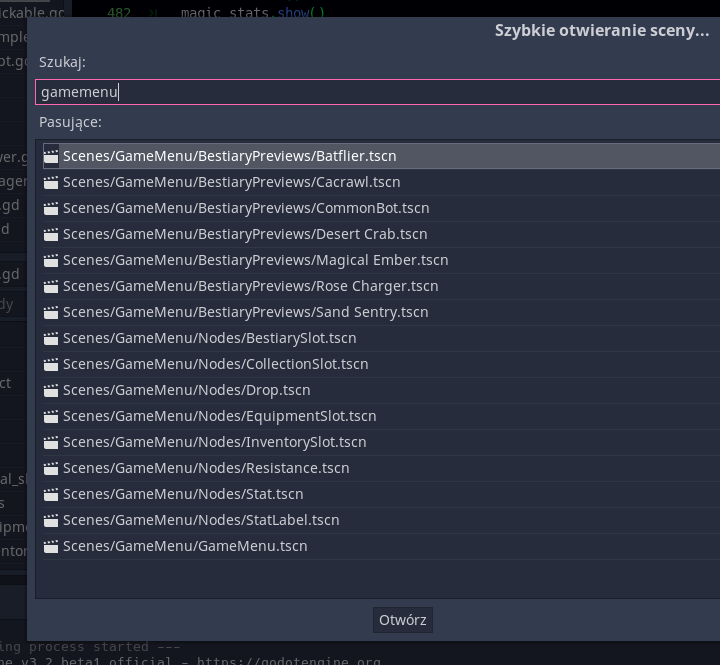Click the scene icon beside Batflier.tscn
Viewport: 720px width, 665px height.
click(x=51, y=157)
